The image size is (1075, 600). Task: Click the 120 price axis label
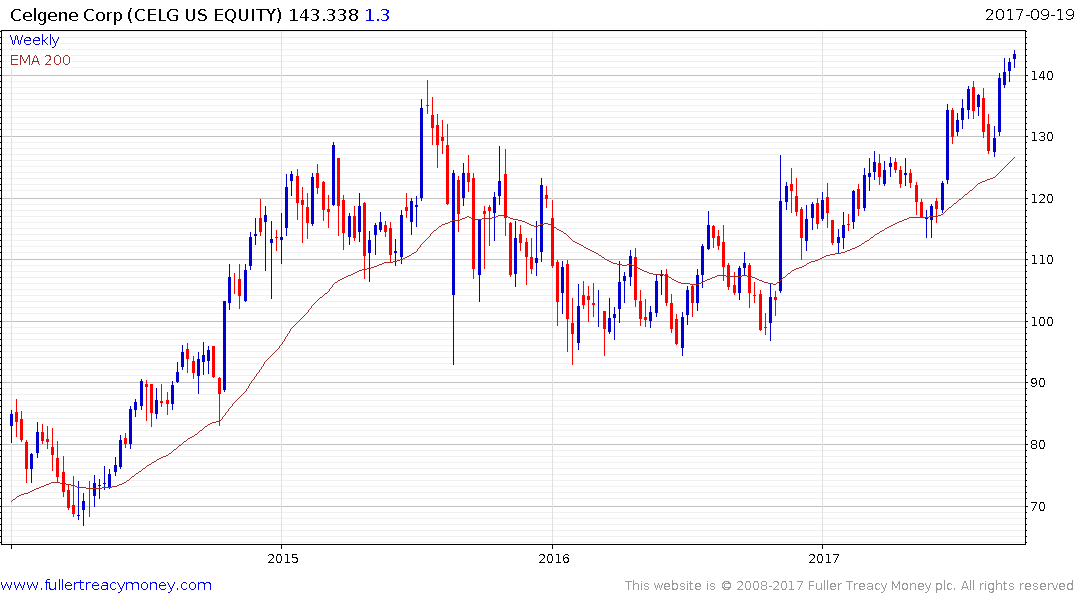tap(1042, 198)
